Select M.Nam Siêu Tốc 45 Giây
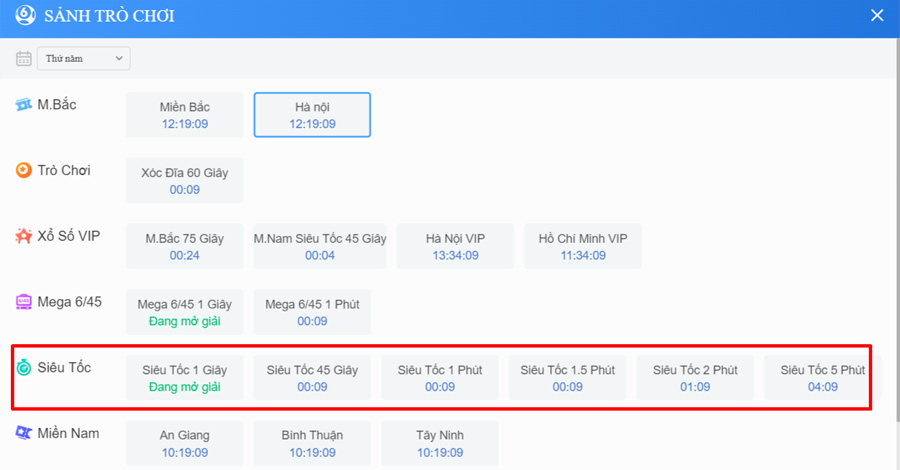The height and width of the screenshot is (470, 900). (x=320, y=246)
